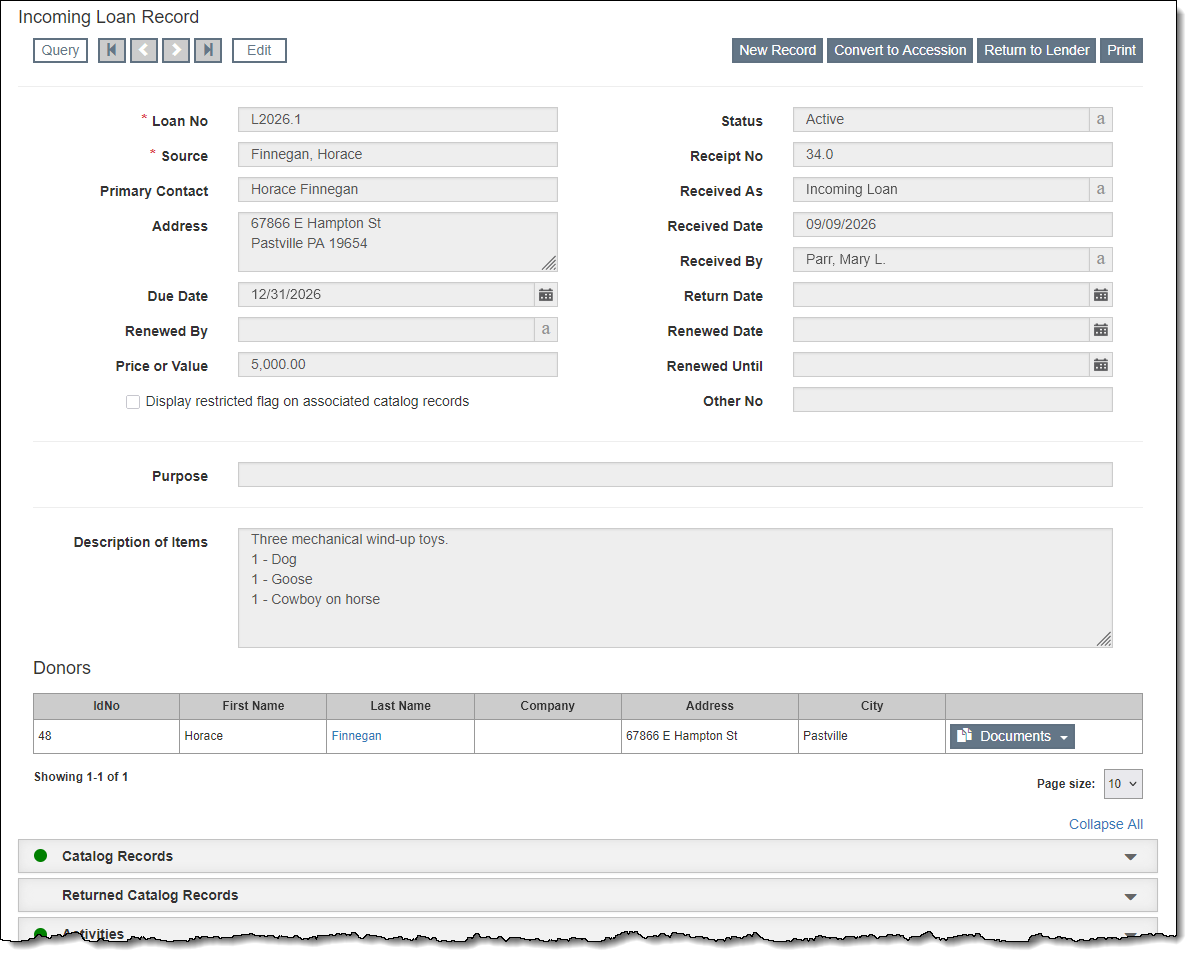Click the Source field
Screen dimensions: 1192x957
[x=398, y=154]
